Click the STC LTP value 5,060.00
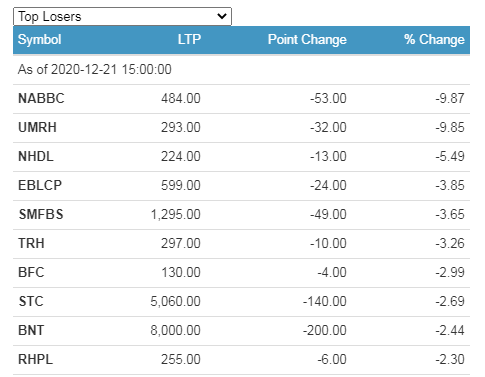485x377 pixels. [175, 301]
